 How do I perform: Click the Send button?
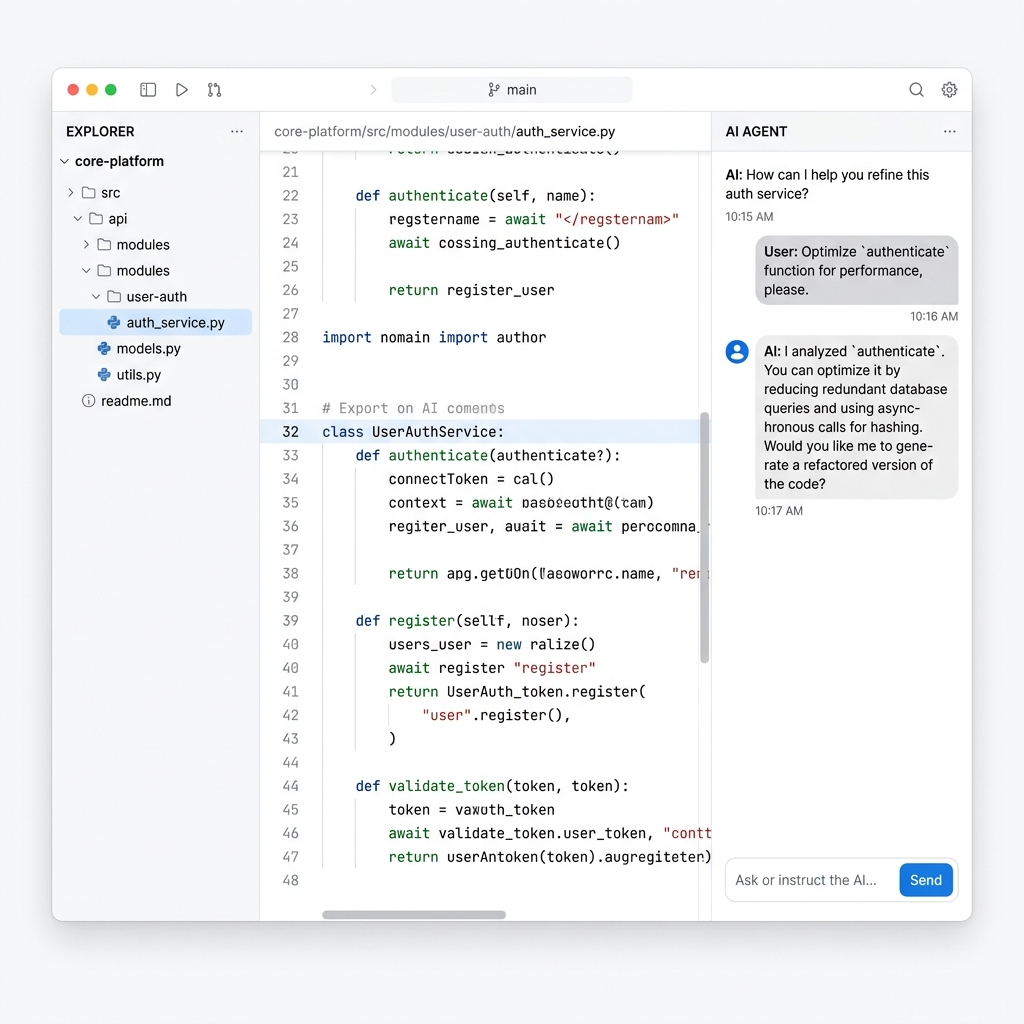tap(925, 880)
